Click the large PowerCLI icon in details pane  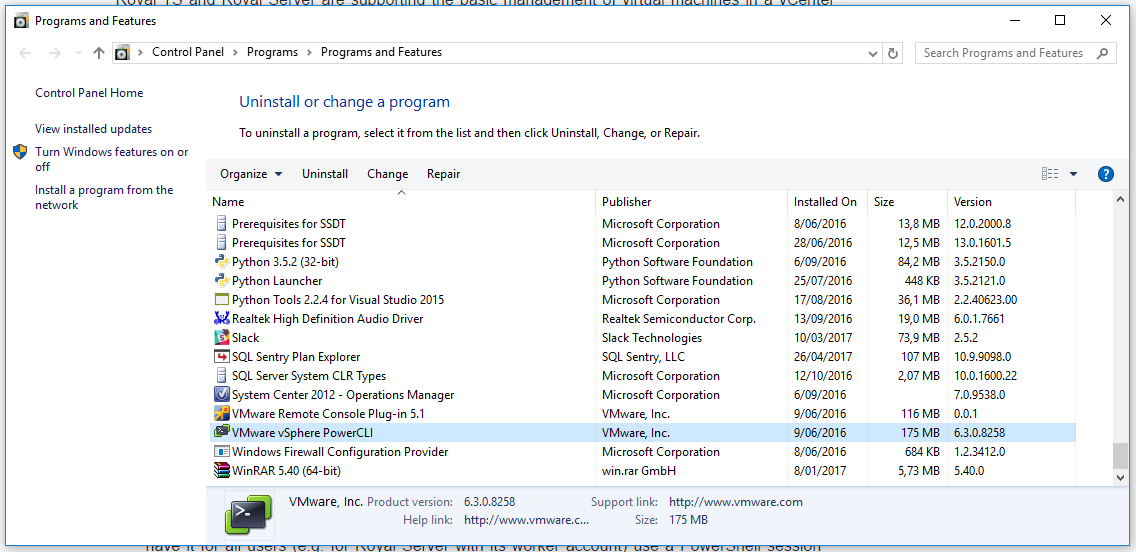[x=248, y=514]
